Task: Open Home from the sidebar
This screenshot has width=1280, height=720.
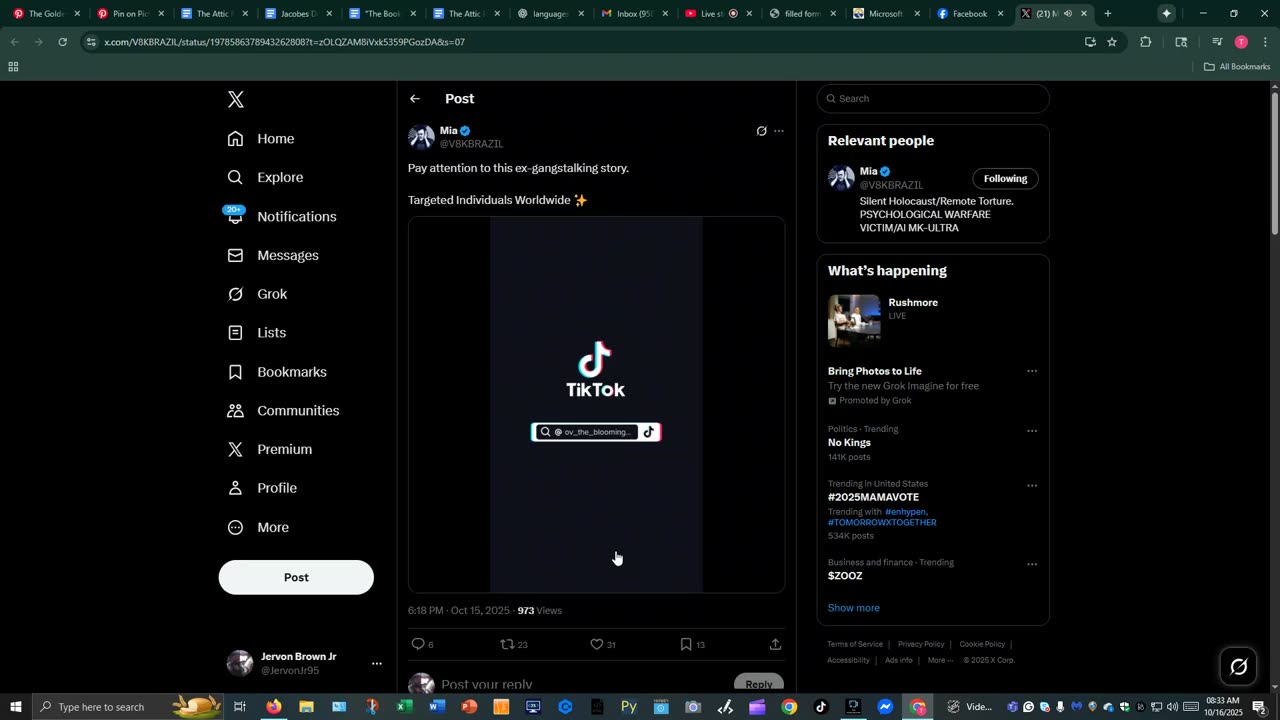Action: tap(261, 139)
